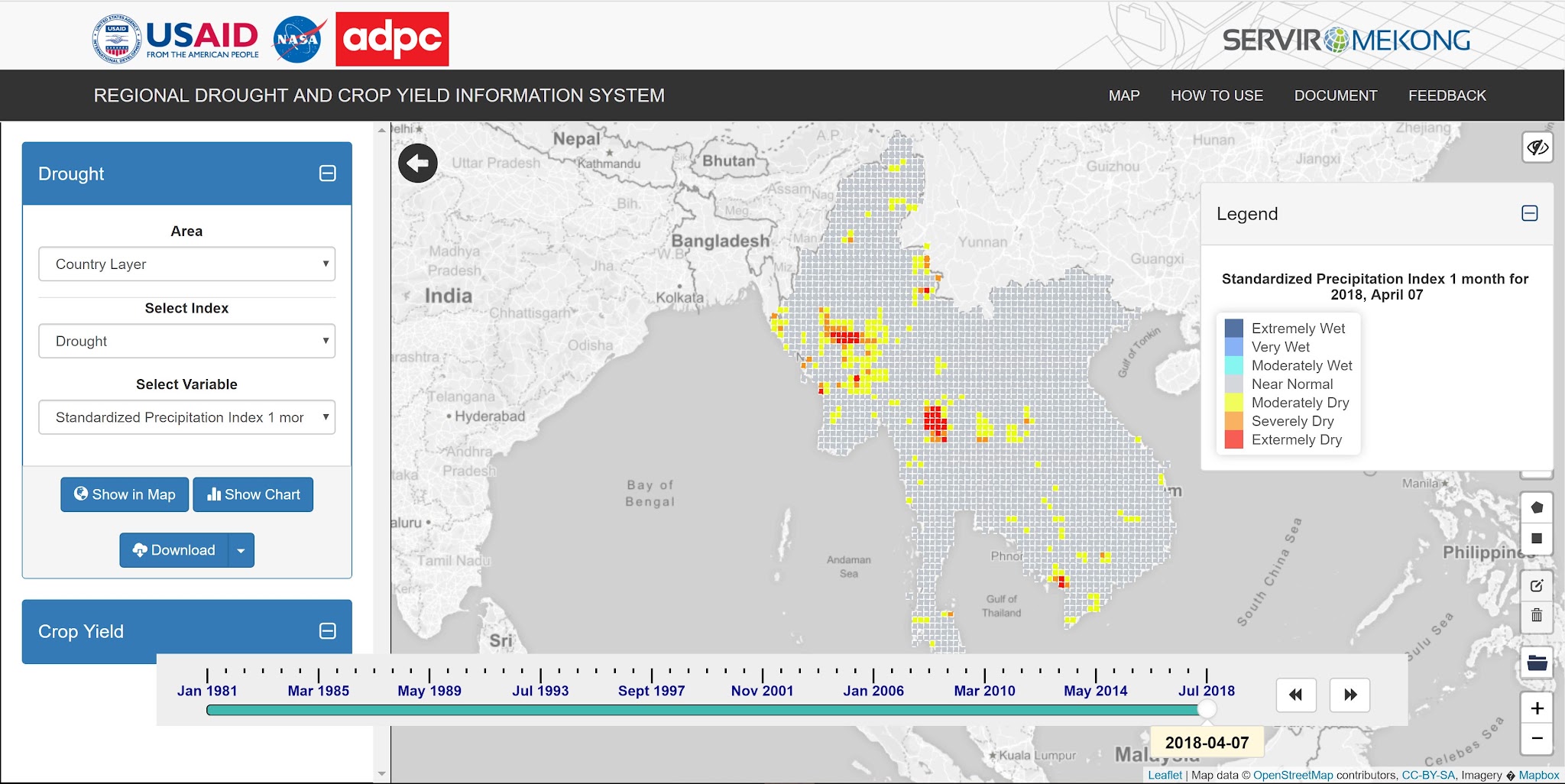Click the Show Chart button

coord(253,494)
